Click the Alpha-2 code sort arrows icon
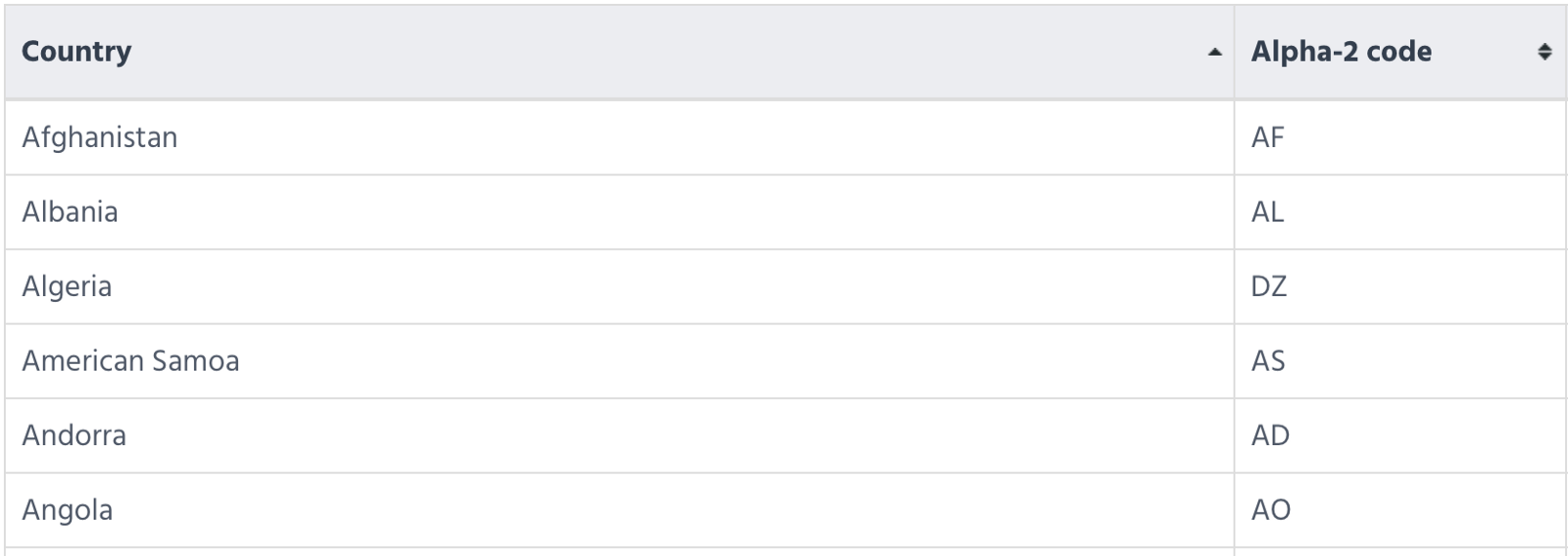 1544,52
